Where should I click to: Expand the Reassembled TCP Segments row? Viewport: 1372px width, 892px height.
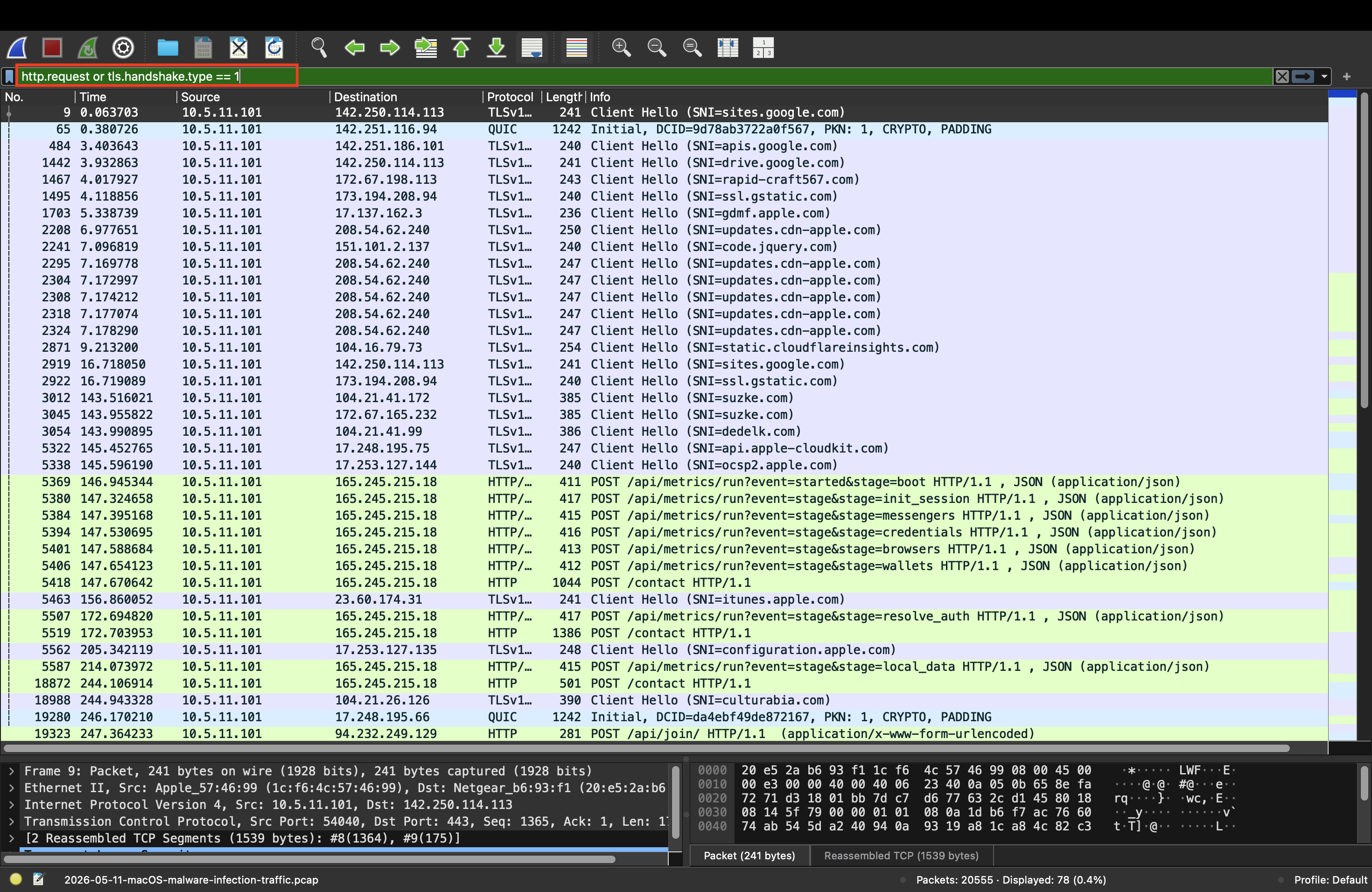[x=11, y=838]
